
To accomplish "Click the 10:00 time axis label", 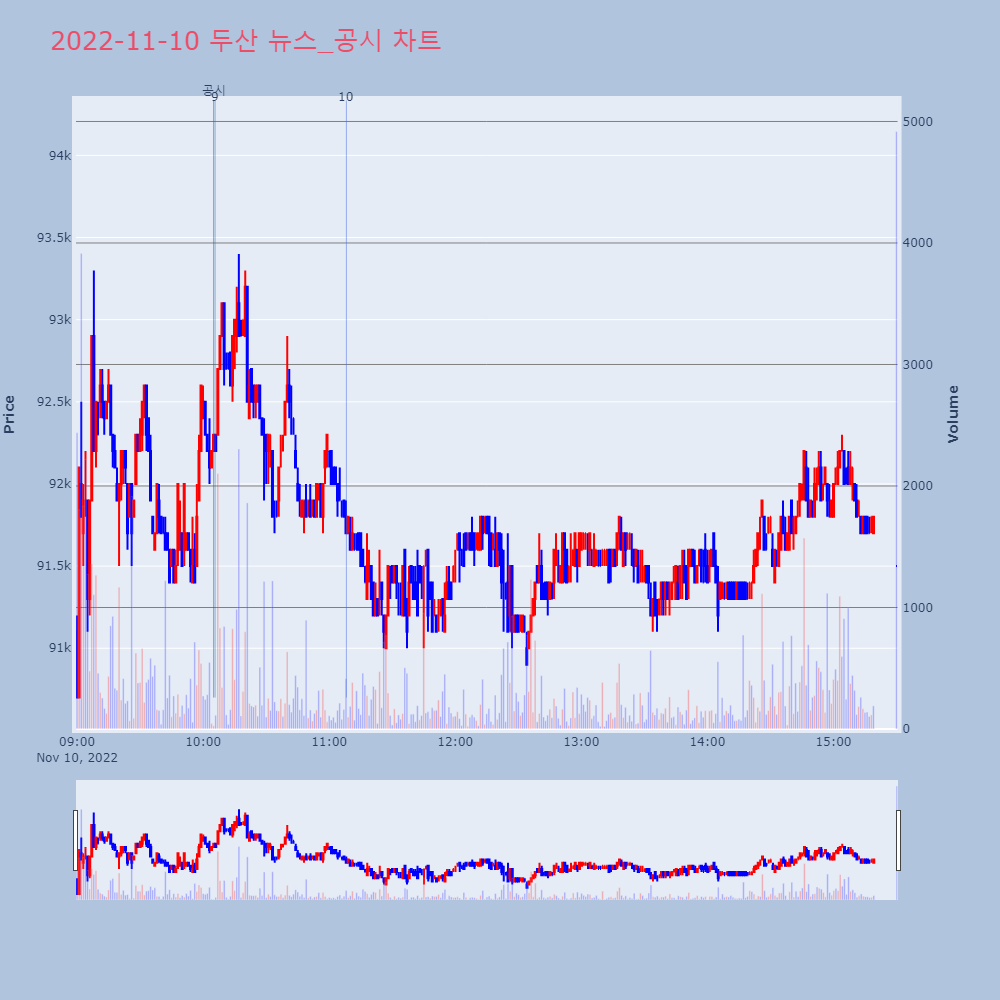I will point(203,742).
